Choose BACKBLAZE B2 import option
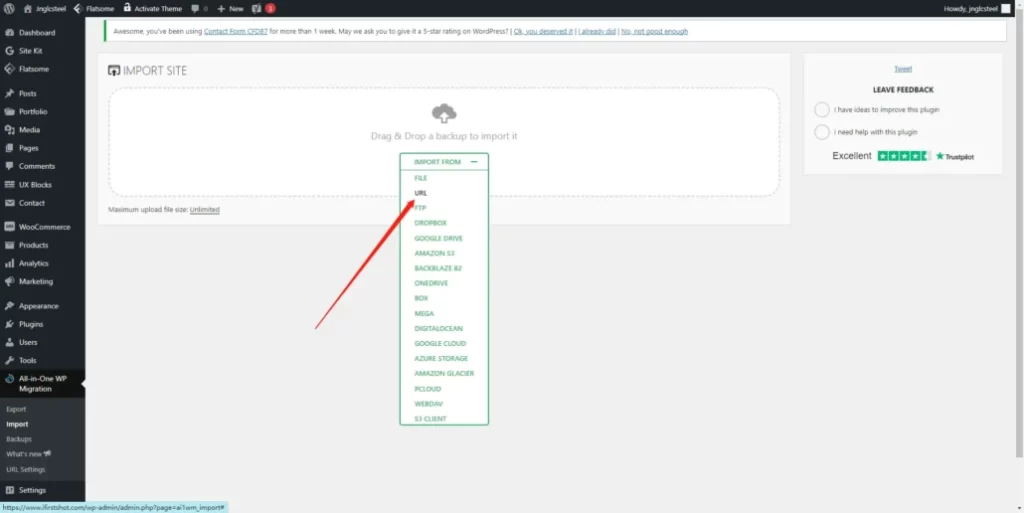Viewport: 1024px width, 513px height. [438, 268]
